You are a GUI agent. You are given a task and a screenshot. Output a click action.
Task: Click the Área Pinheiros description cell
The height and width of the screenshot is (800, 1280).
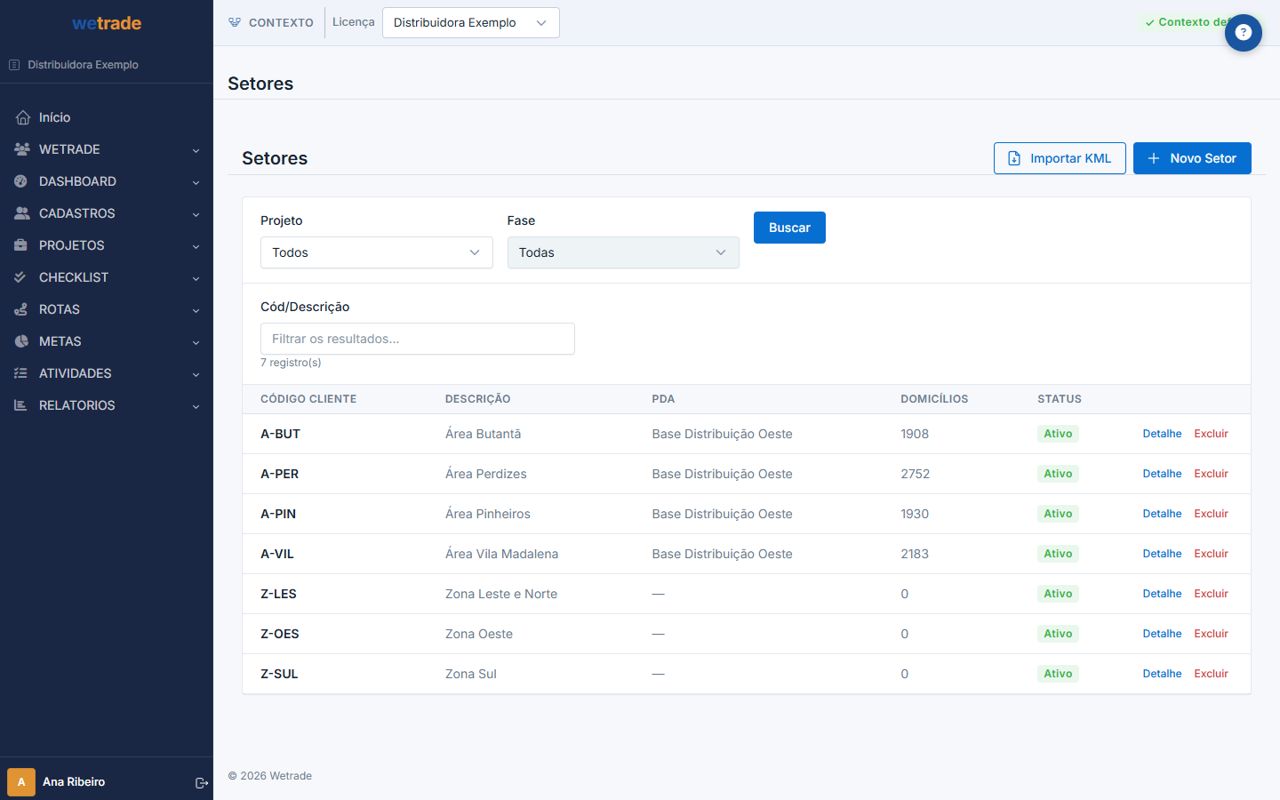pyautogui.click(x=488, y=514)
